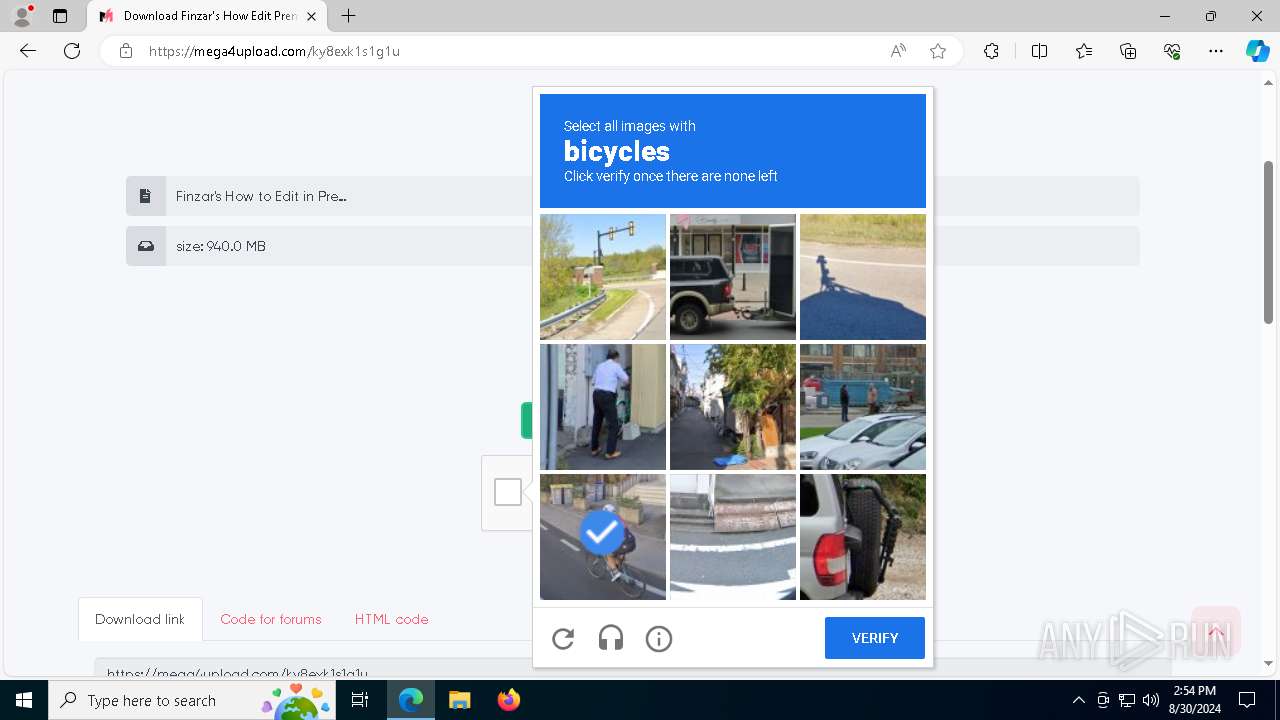Open File Explorer on taskbar

tap(459, 700)
